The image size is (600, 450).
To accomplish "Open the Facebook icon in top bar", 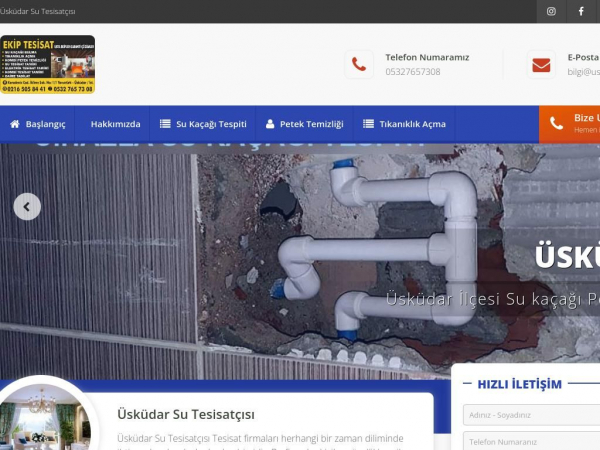I will (x=581, y=11).
